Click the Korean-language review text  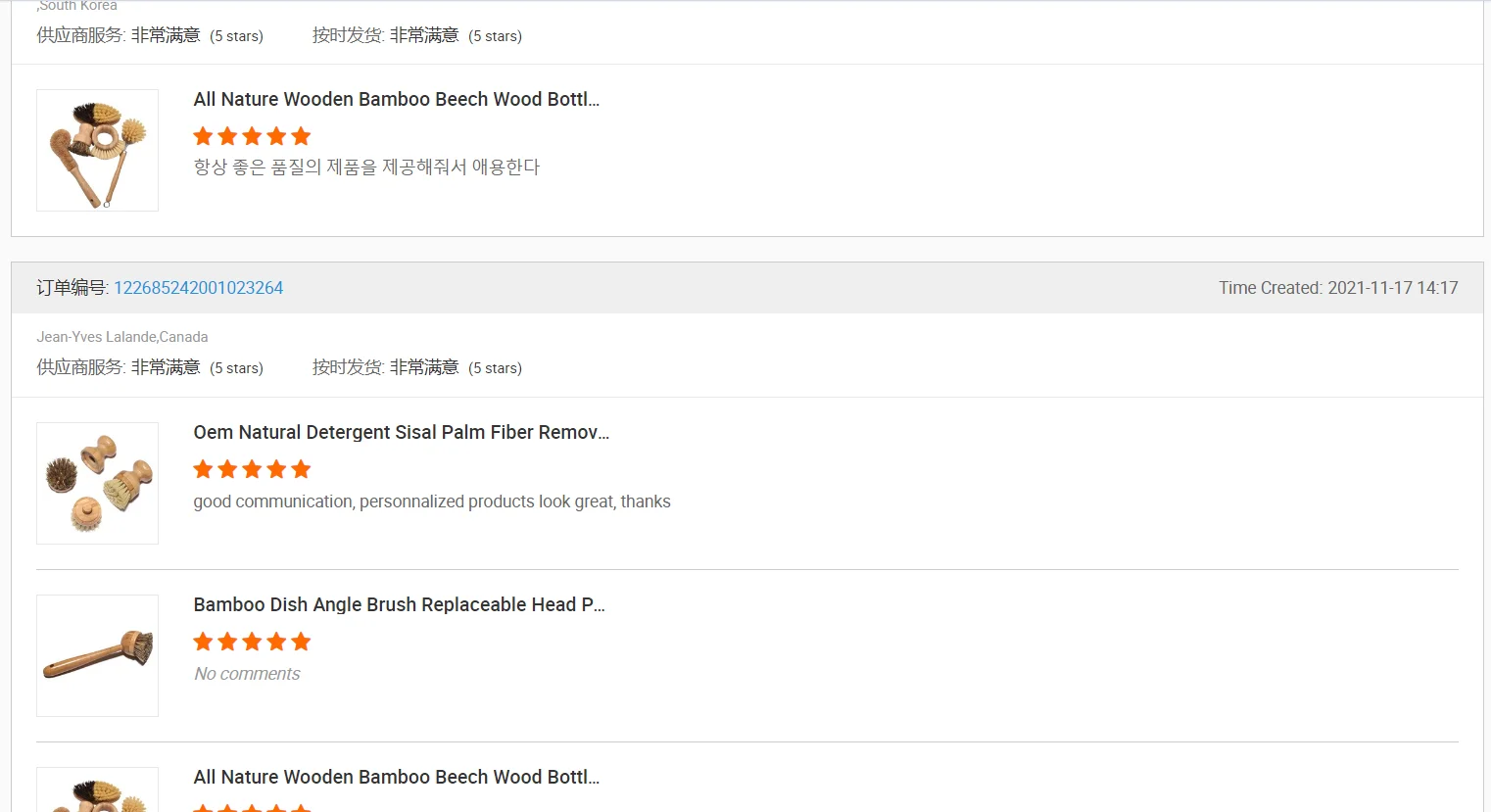(366, 167)
